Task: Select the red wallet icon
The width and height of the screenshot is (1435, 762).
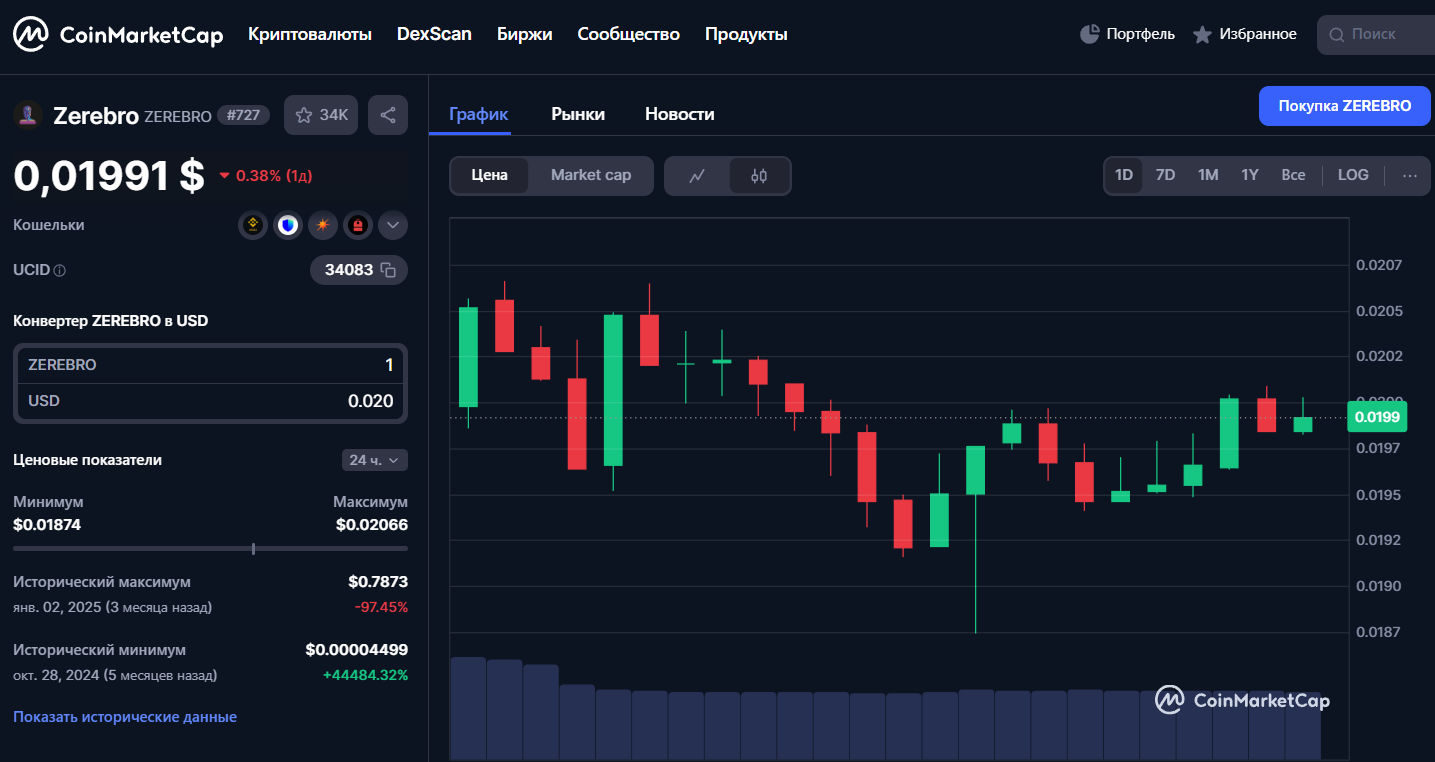Action: pyautogui.click(x=357, y=225)
